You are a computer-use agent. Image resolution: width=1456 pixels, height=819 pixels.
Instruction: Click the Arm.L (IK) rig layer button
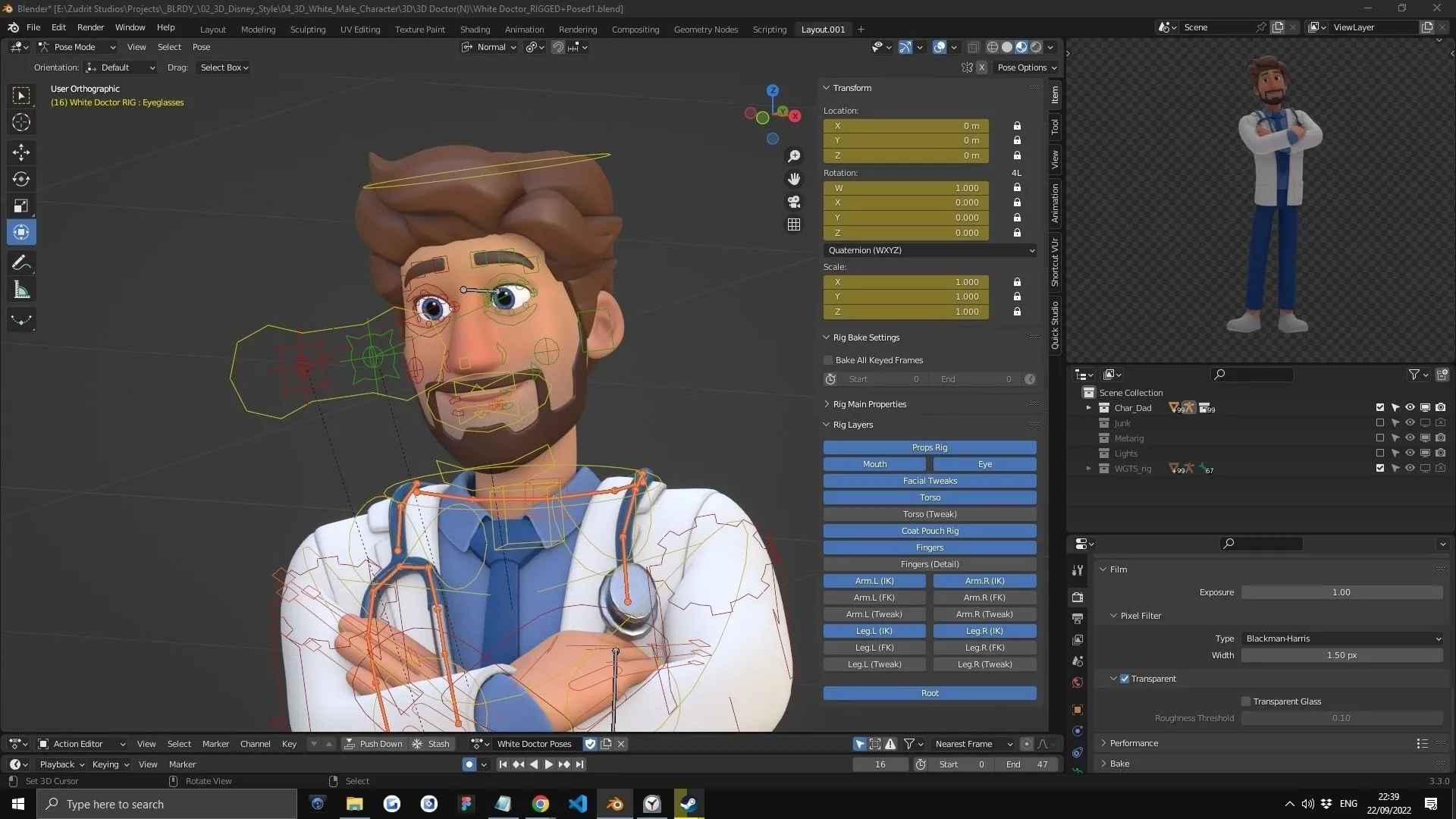coord(874,581)
